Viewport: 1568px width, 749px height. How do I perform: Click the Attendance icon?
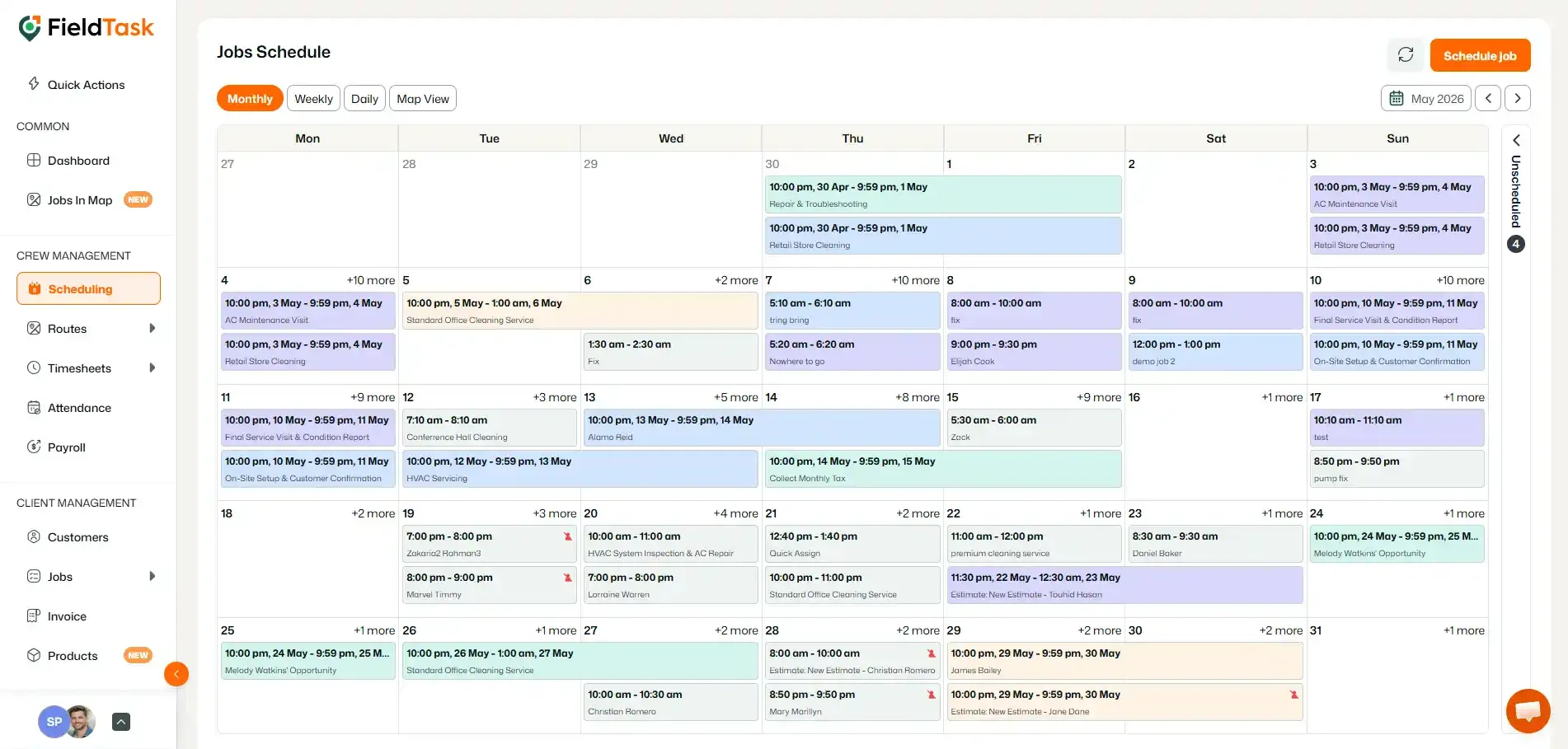click(x=34, y=407)
